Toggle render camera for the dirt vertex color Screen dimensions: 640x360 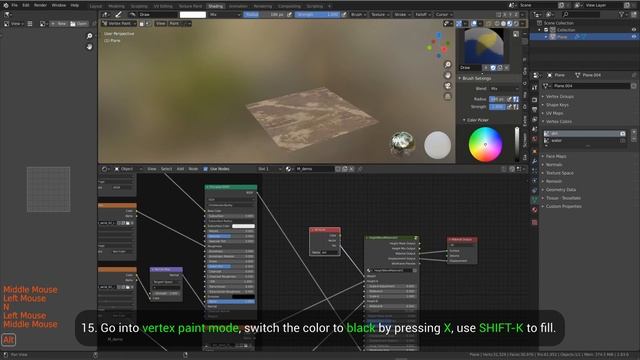point(622,133)
